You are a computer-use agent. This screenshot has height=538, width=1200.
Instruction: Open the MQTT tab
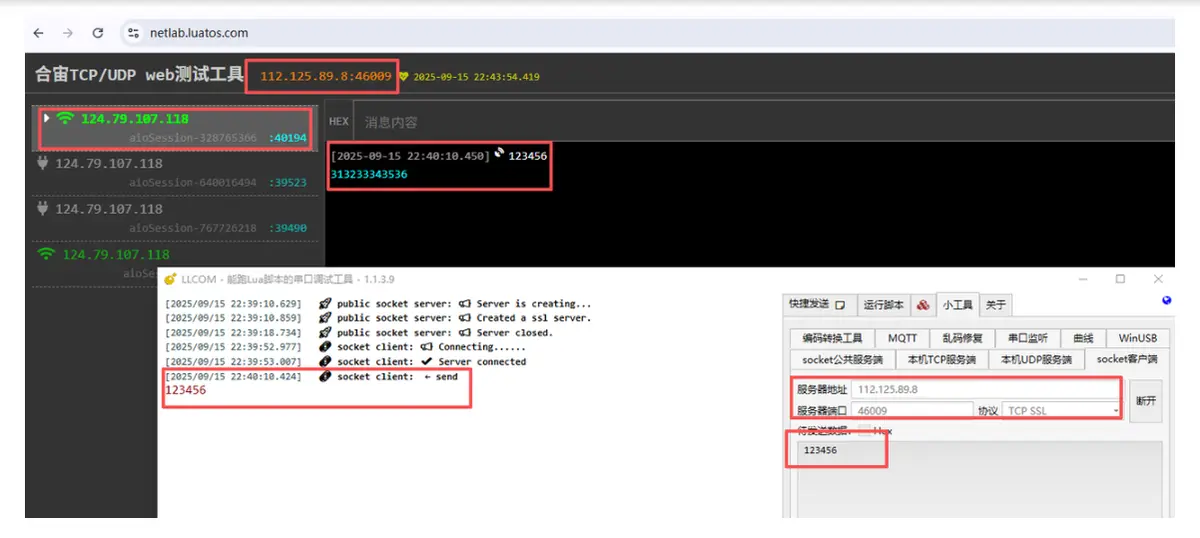(902, 338)
